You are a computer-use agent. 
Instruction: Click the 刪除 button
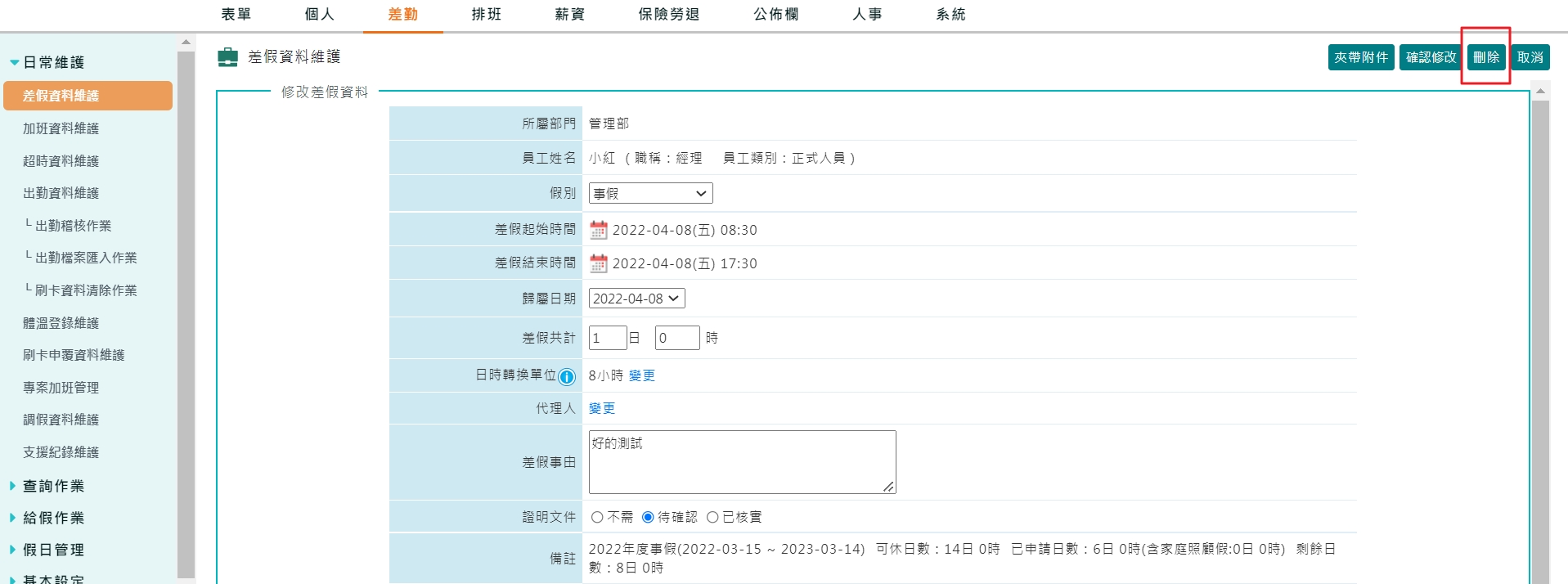click(1485, 57)
